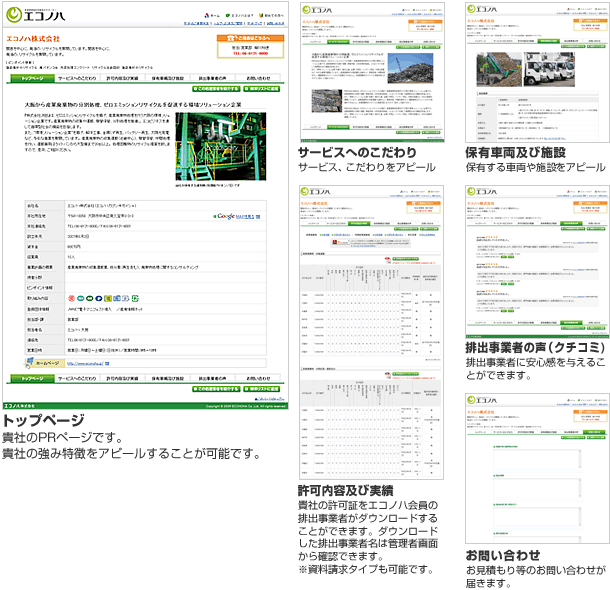This screenshot has height=590, width=610.
Task: Open the 許可内容及び実績 page thumbnail
Action: coord(372,333)
